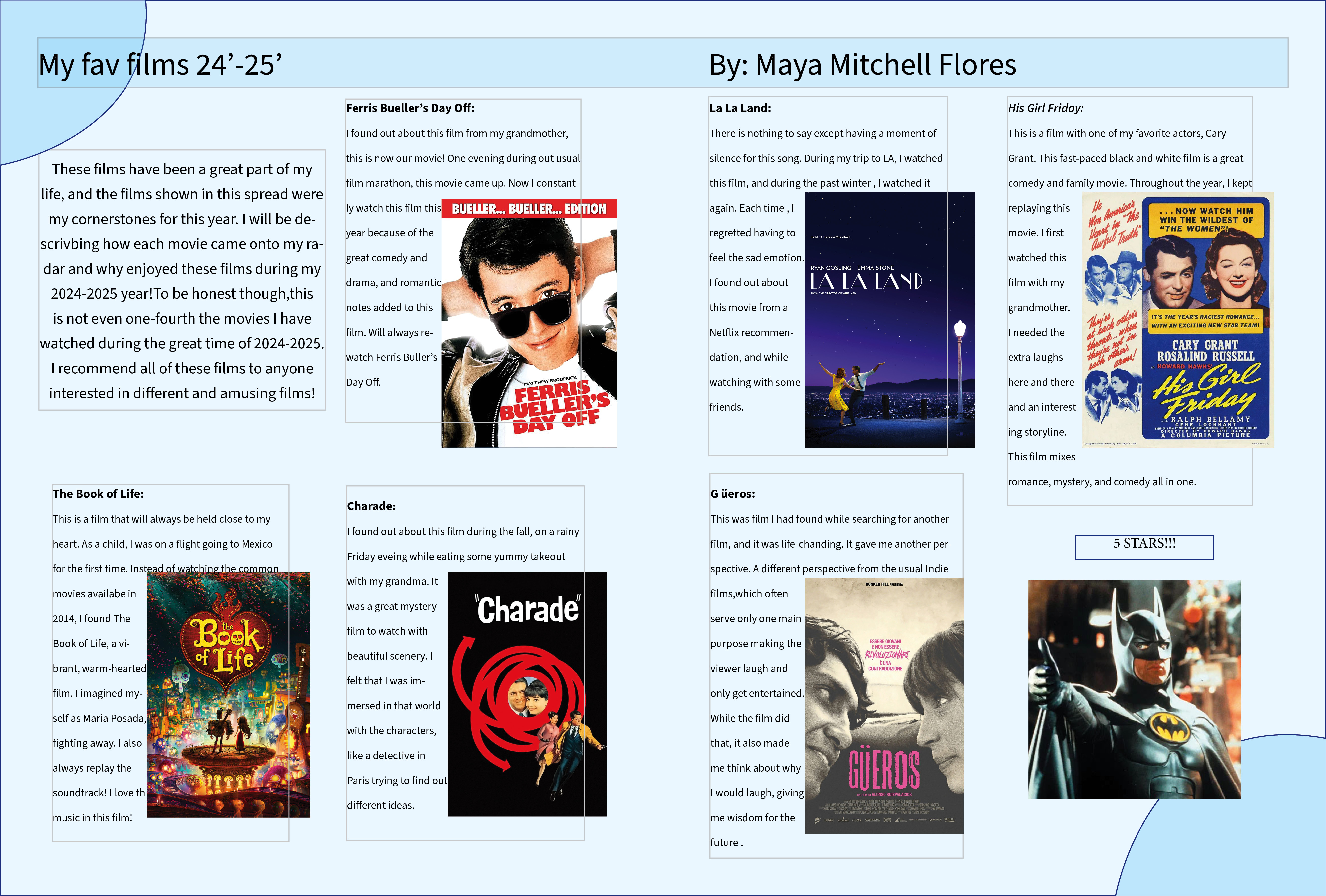
Task: Click the line 'interested in different and amusing films!'
Action: 182,393
